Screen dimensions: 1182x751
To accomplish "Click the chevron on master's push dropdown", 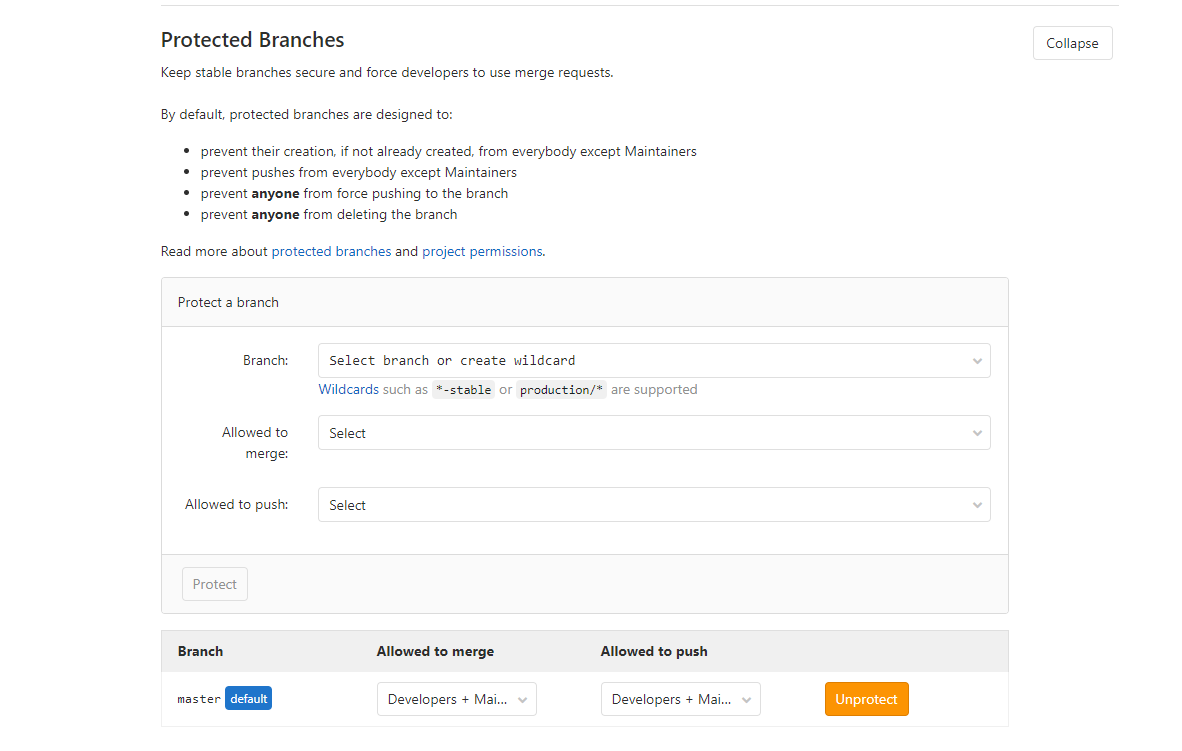I will (x=747, y=700).
